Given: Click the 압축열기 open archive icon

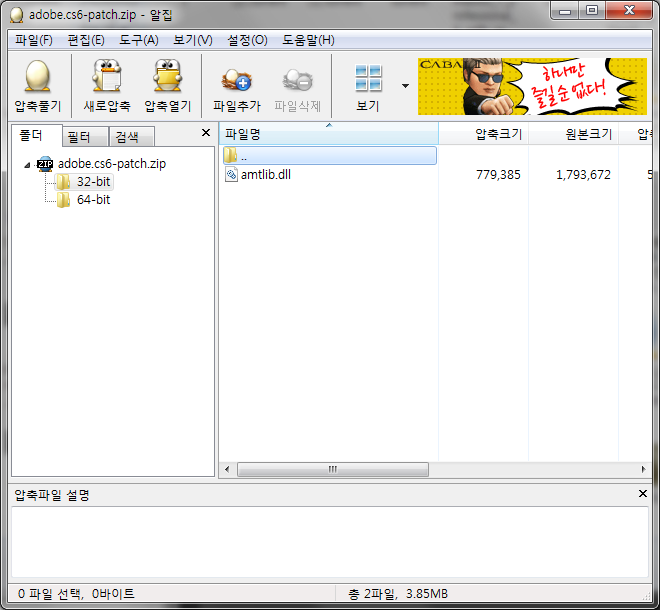Looking at the screenshot, I should tap(168, 76).
